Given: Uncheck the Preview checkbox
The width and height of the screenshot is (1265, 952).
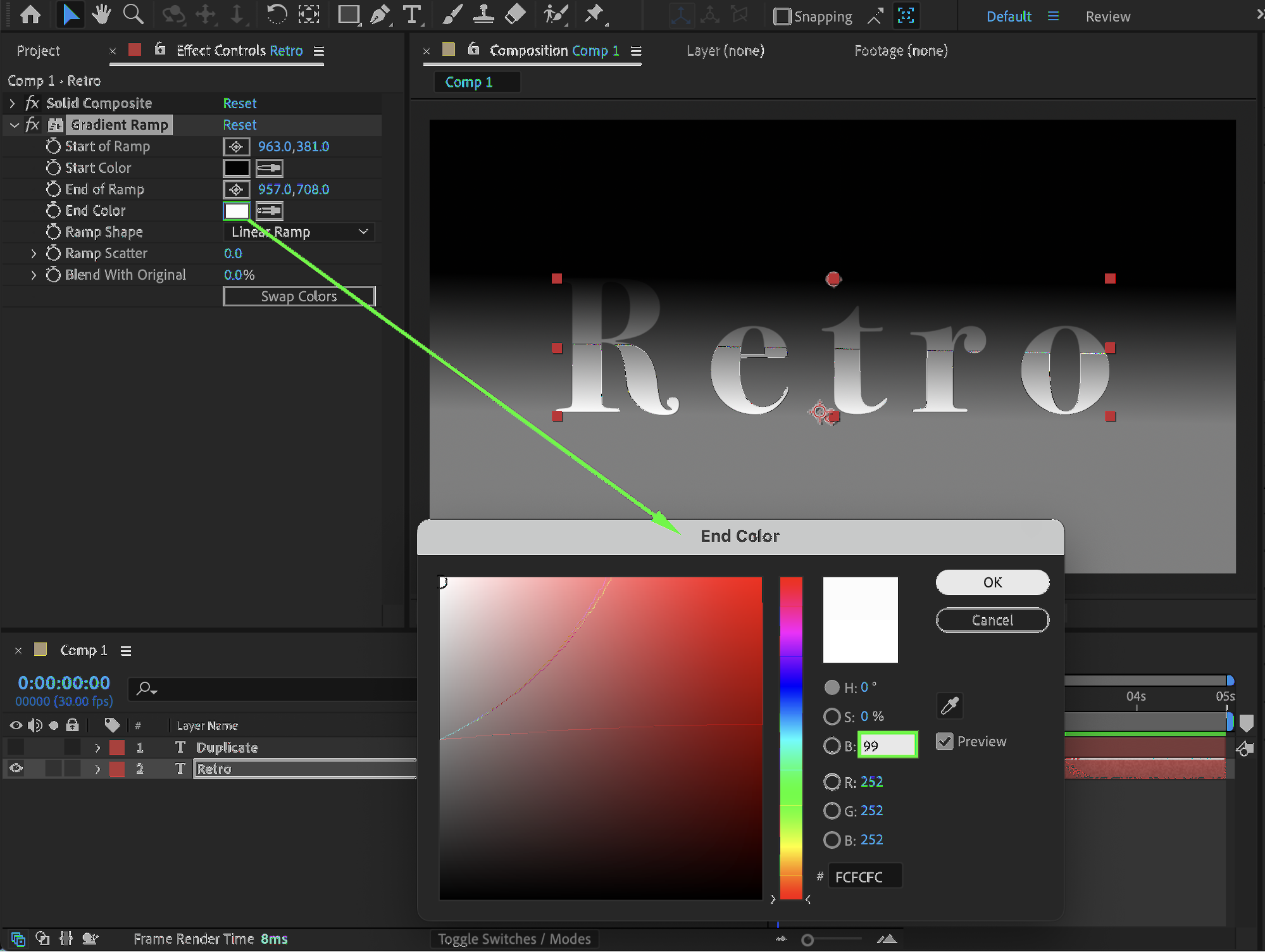Looking at the screenshot, I should [x=945, y=741].
